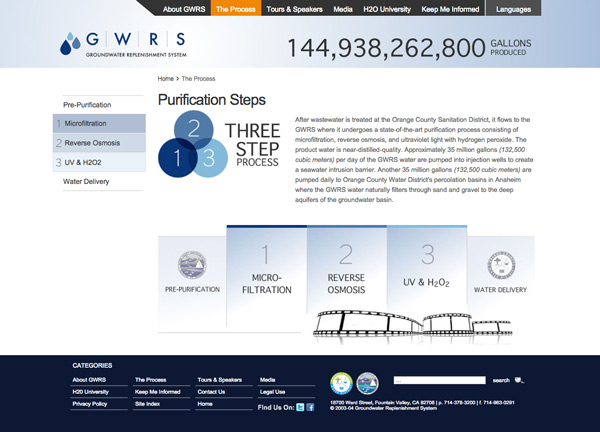Open the Languages dropdown
Viewport: 600px width, 432px height.
[514, 9]
